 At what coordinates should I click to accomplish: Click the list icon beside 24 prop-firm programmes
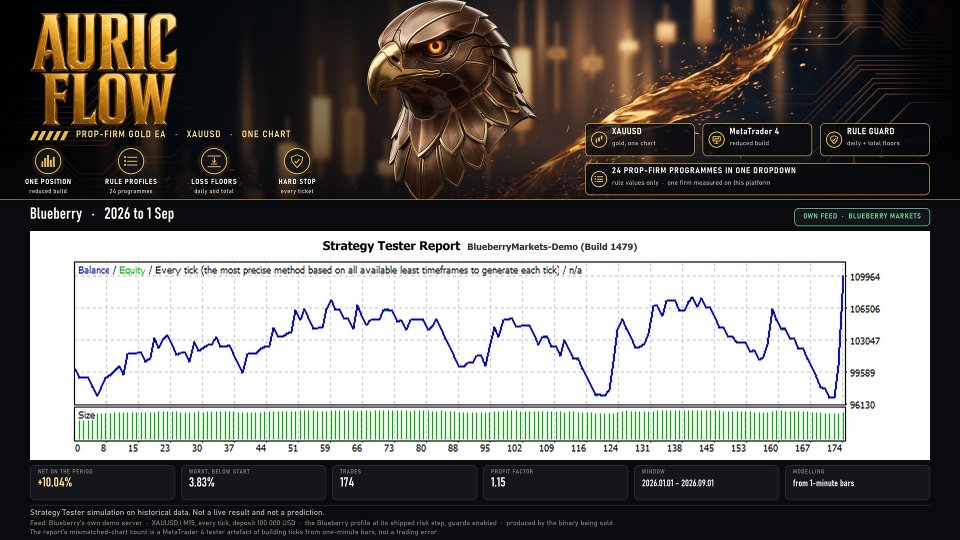(599, 179)
